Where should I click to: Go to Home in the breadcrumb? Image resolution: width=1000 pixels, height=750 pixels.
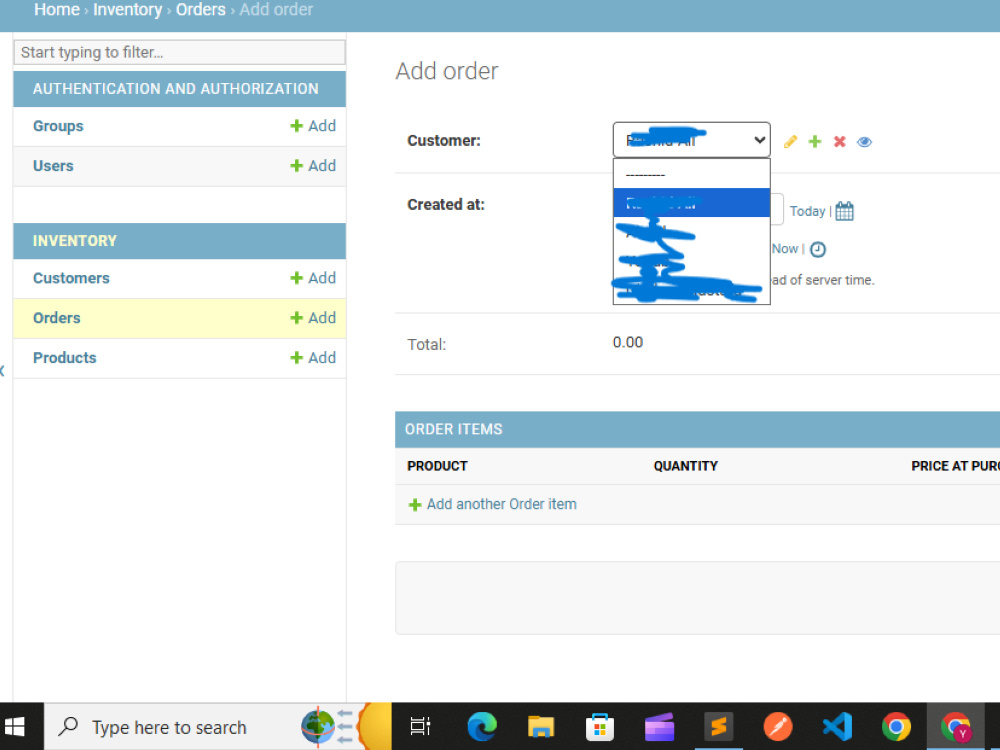[x=57, y=10]
